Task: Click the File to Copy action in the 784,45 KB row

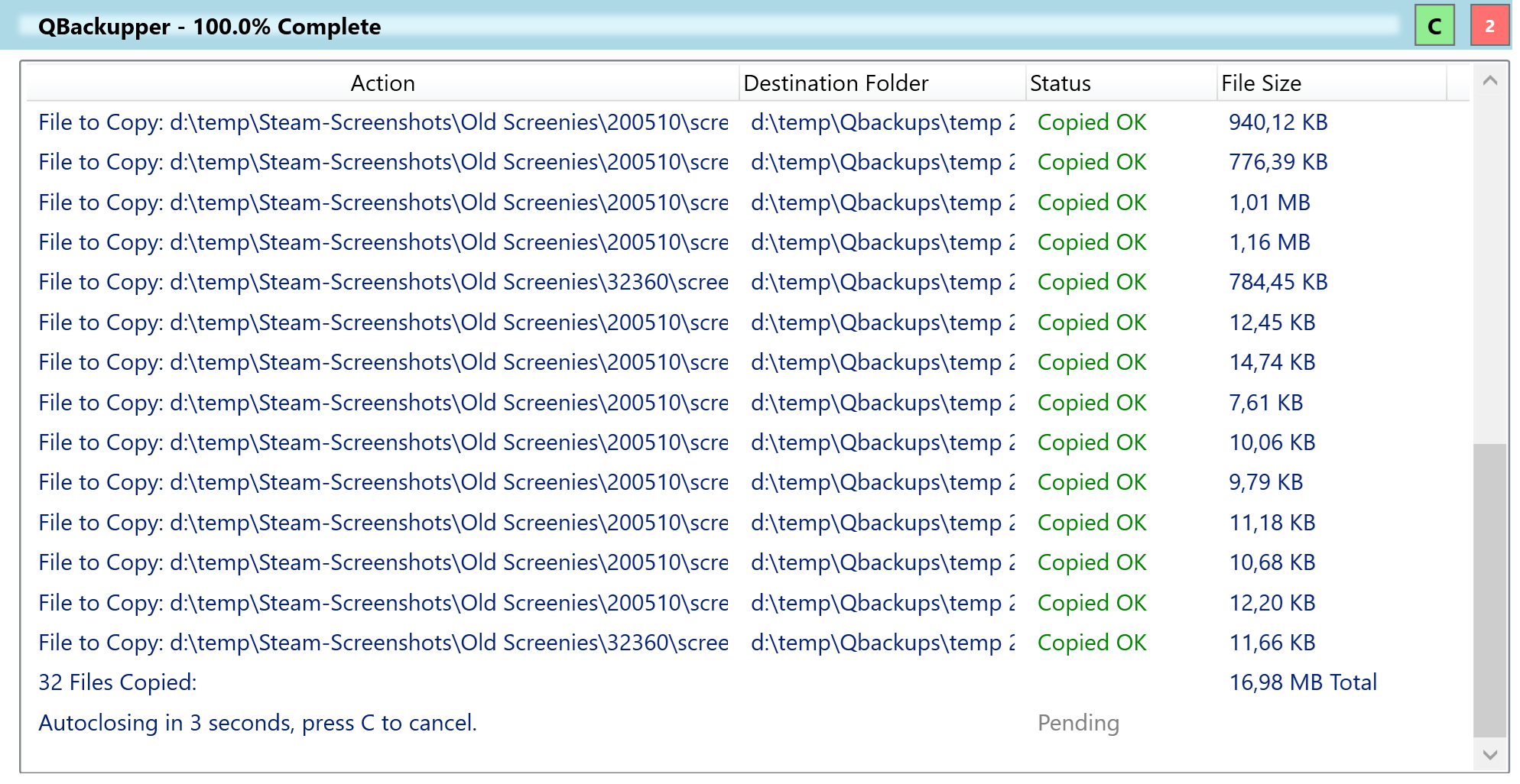Action: pos(383,282)
